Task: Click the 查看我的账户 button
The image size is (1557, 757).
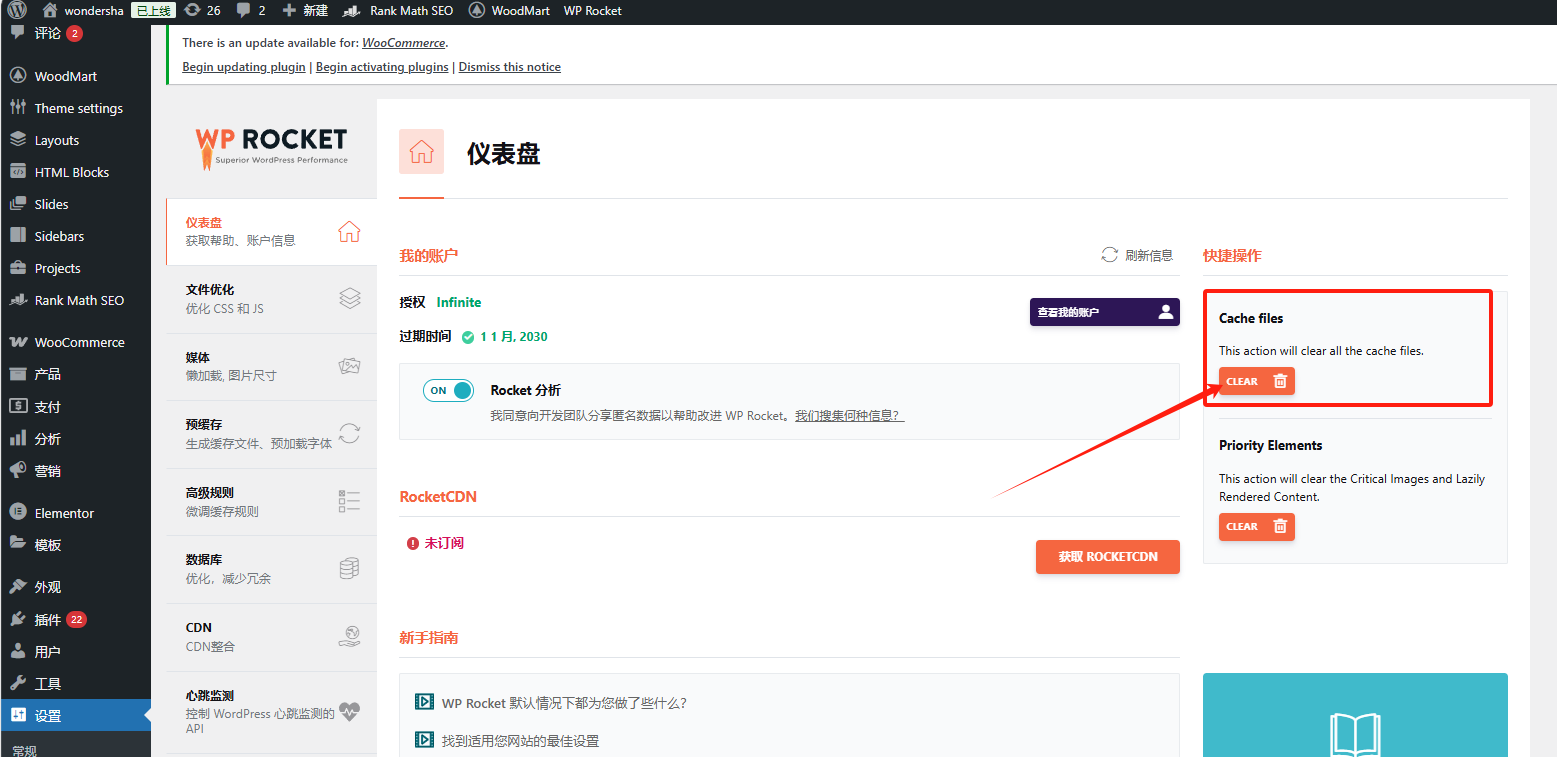Action: point(1104,312)
